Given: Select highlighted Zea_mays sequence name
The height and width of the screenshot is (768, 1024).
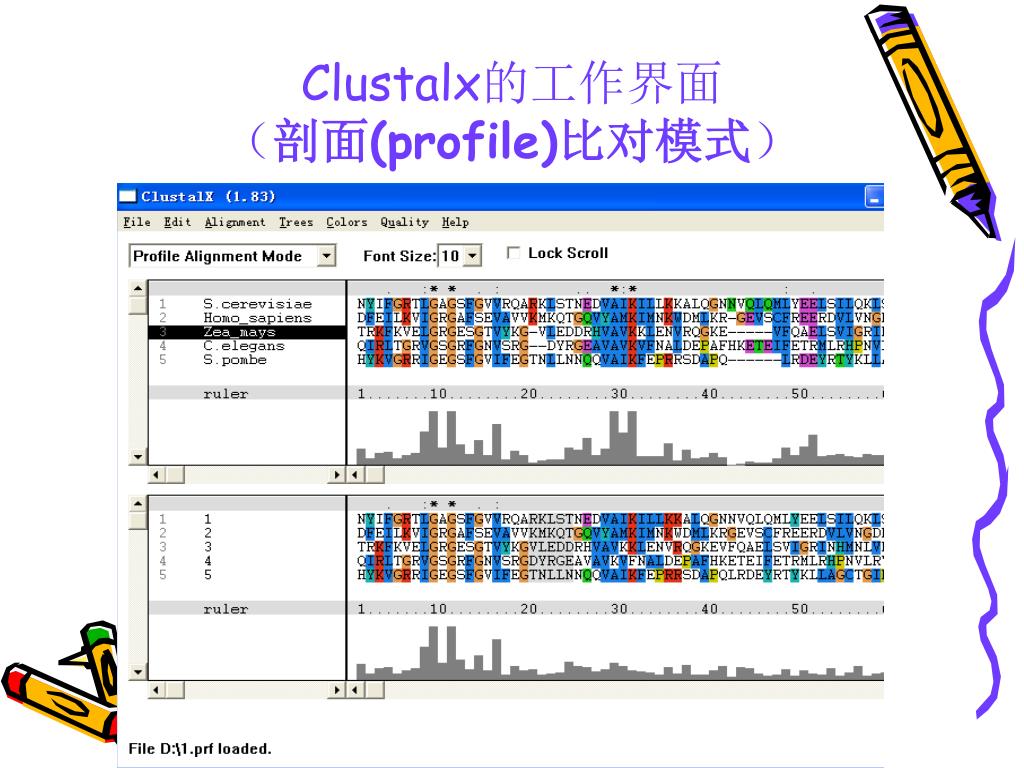Looking at the screenshot, I should (x=240, y=332).
